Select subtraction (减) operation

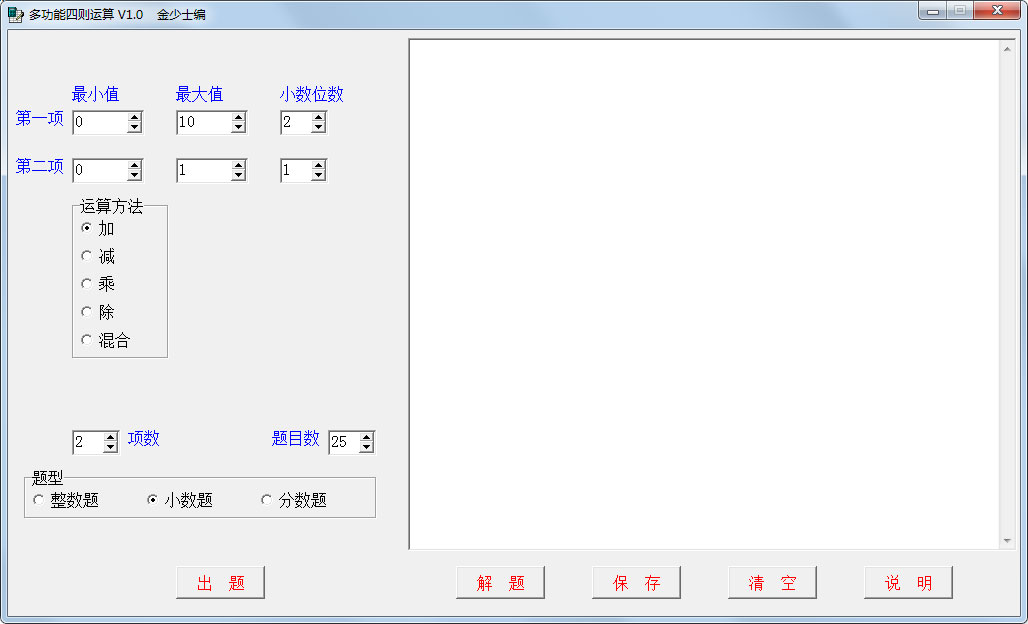[87, 256]
